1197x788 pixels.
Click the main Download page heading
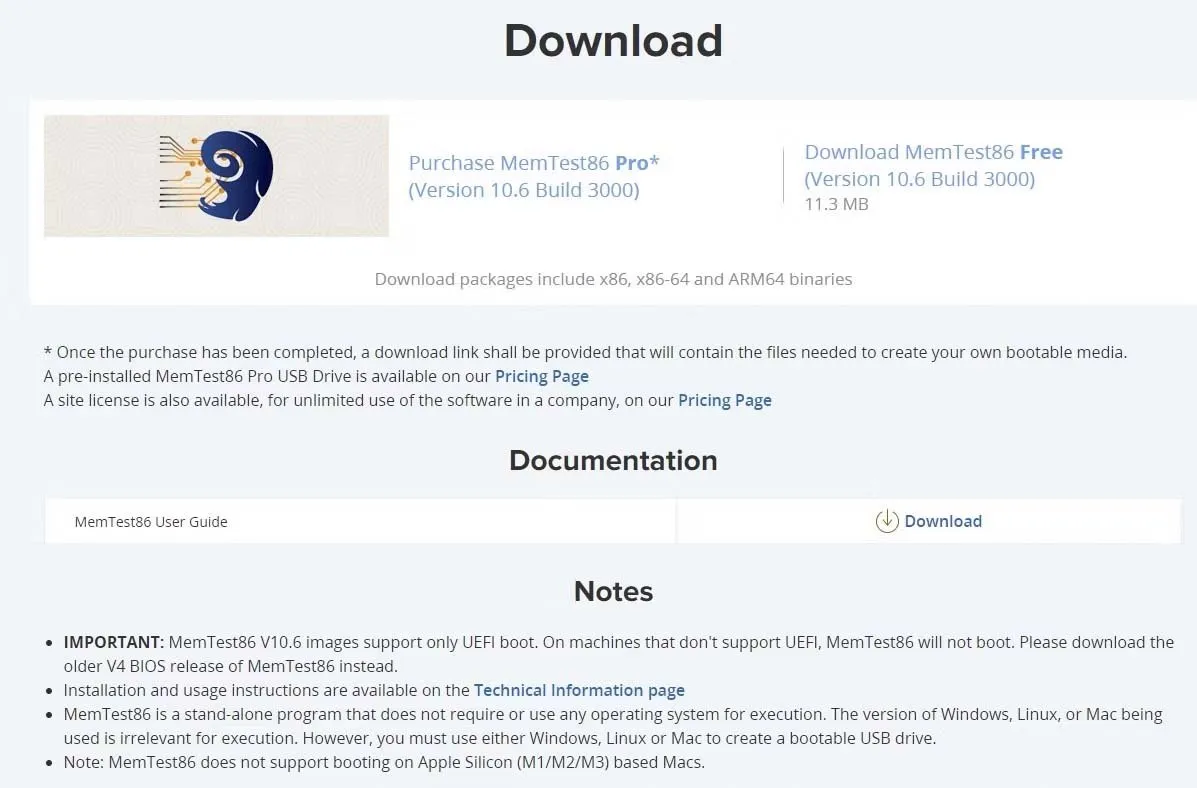tap(613, 41)
